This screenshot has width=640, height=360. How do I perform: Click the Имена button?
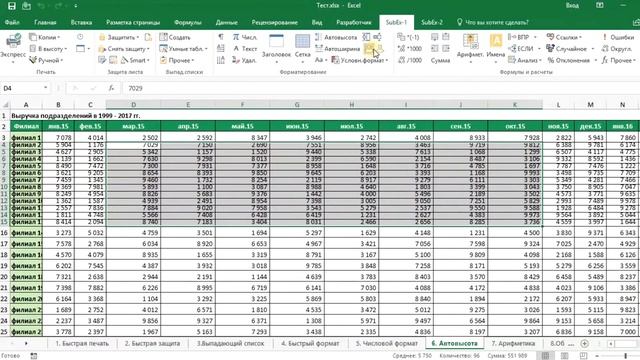click(x=496, y=49)
